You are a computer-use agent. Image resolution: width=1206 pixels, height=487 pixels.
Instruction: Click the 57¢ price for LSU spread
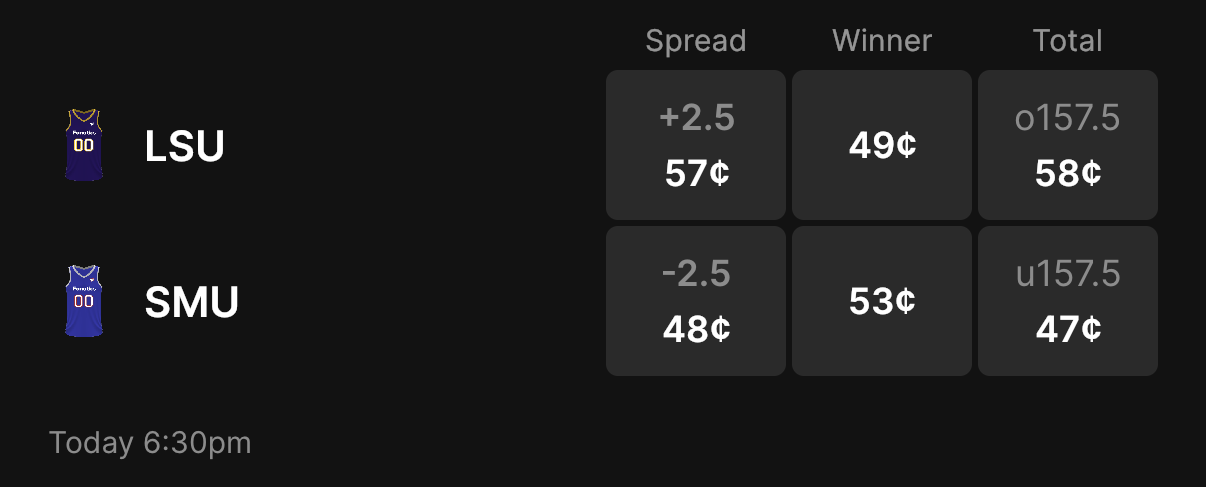pos(697,174)
